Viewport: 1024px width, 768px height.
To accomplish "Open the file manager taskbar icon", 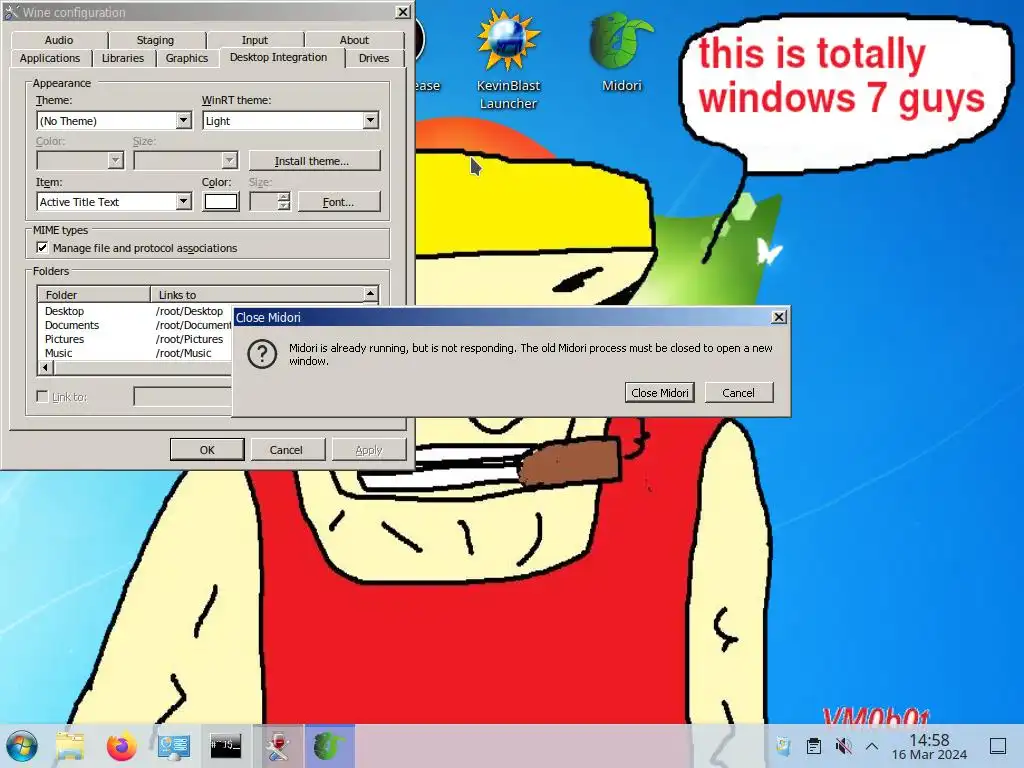I will pyautogui.click(x=70, y=746).
